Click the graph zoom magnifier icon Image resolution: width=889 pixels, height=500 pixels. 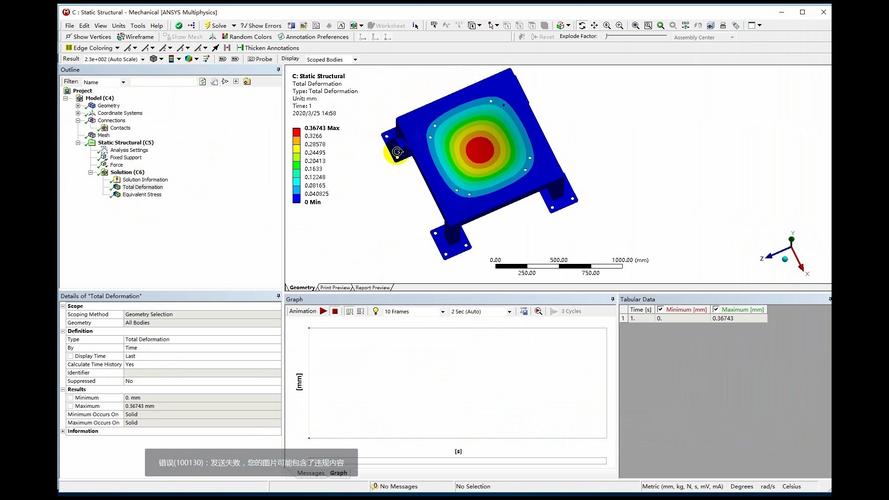pyautogui.click(x=538, y=311)
